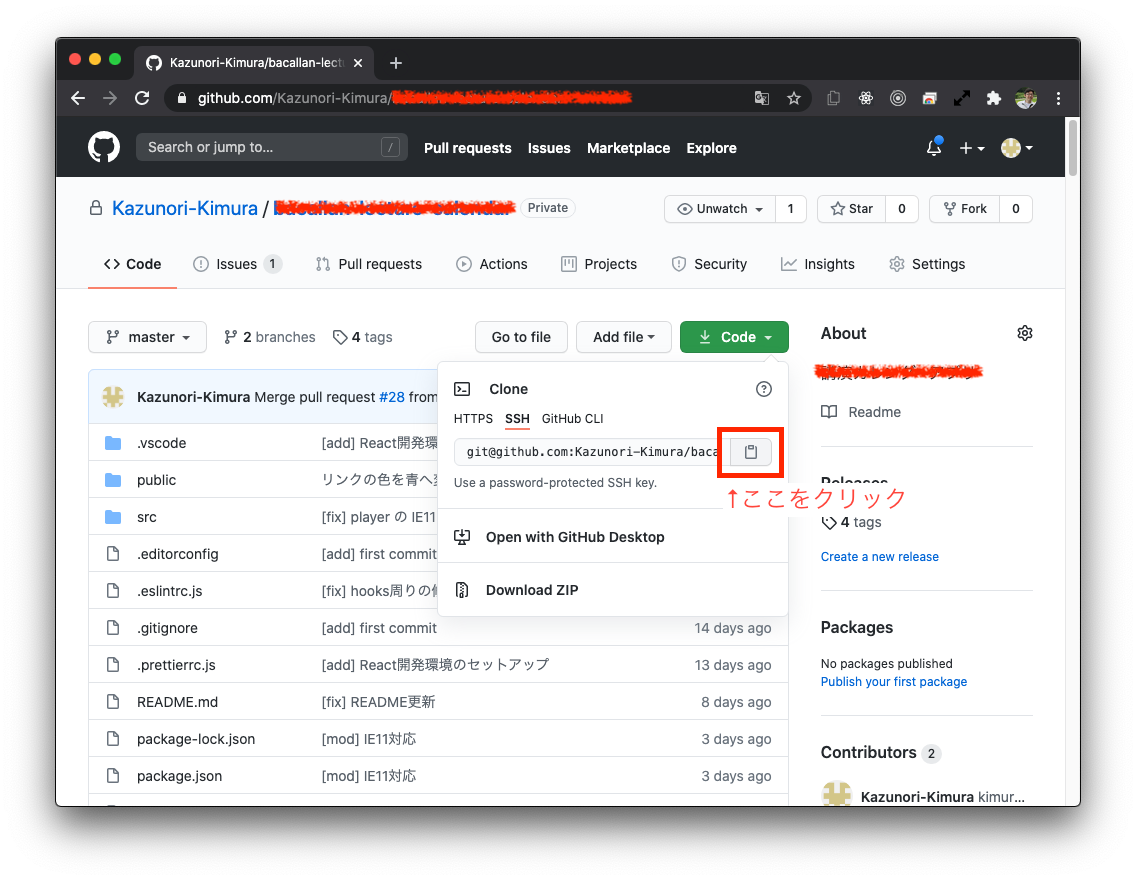Click the GitHub Desktop icon
The width and height of the screenshot is (1136, 880).
click(462, 537)
